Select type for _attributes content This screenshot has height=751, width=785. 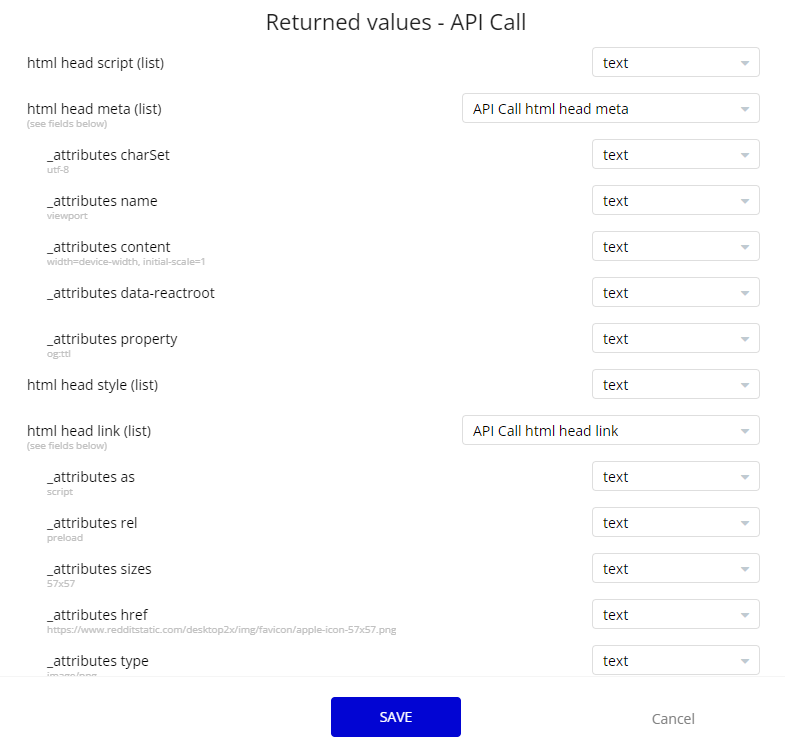coord(675,247)
